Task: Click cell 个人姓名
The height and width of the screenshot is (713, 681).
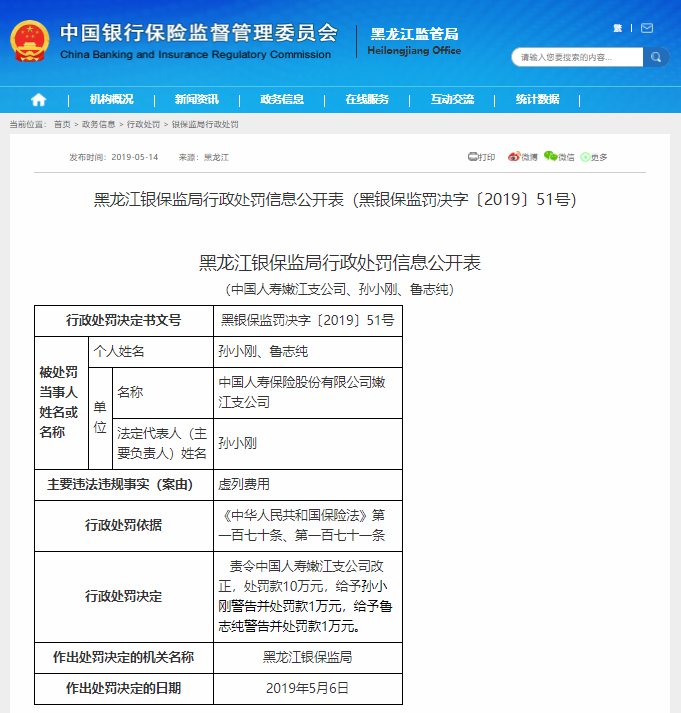Action: [x=151, y=351]
